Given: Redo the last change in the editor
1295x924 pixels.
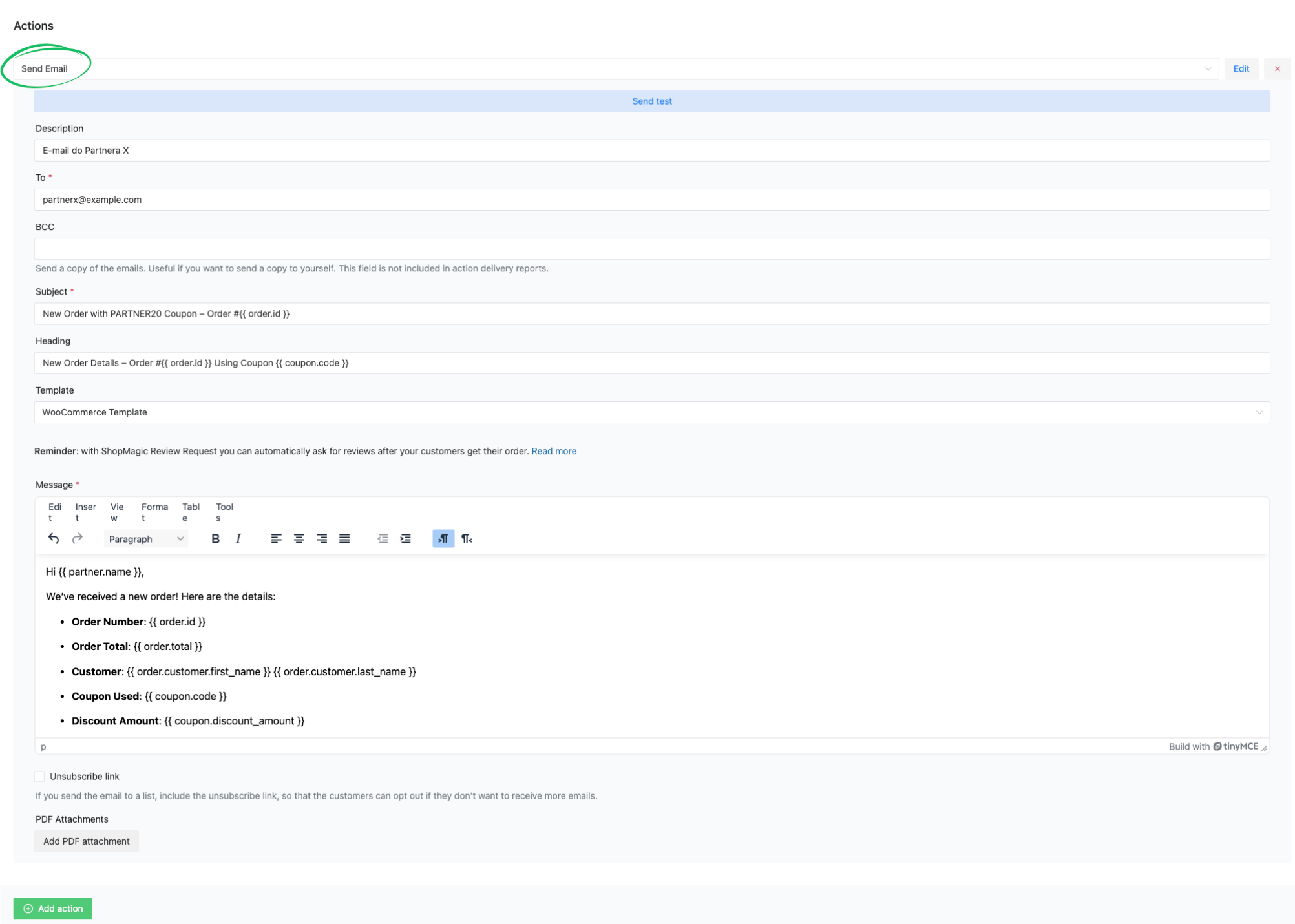Looking at the screenshot, I should [77, 538].
